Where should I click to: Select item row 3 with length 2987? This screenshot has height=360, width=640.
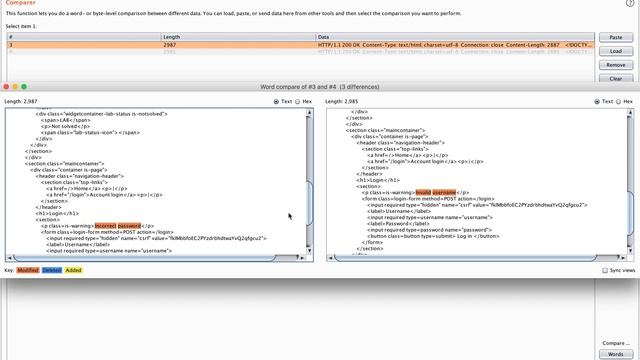300,45
